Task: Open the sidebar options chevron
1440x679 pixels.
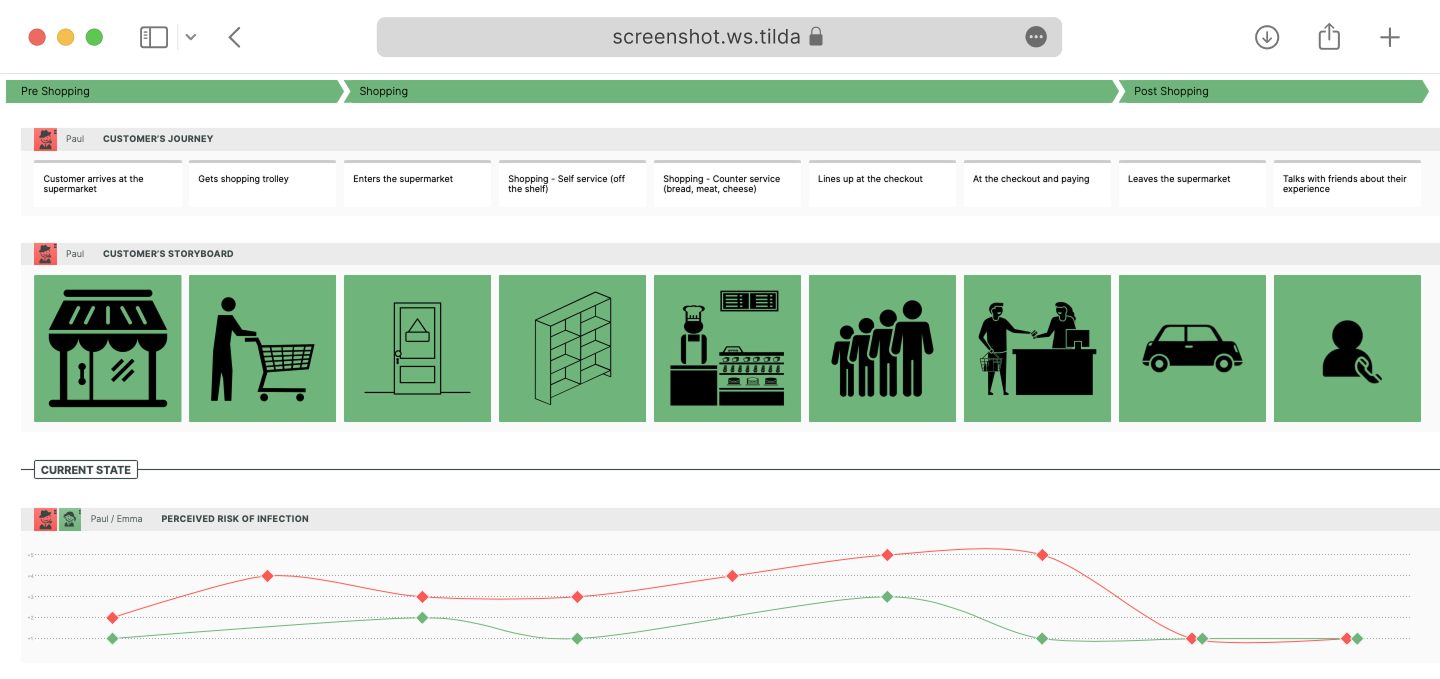Action: pos(191,37)
